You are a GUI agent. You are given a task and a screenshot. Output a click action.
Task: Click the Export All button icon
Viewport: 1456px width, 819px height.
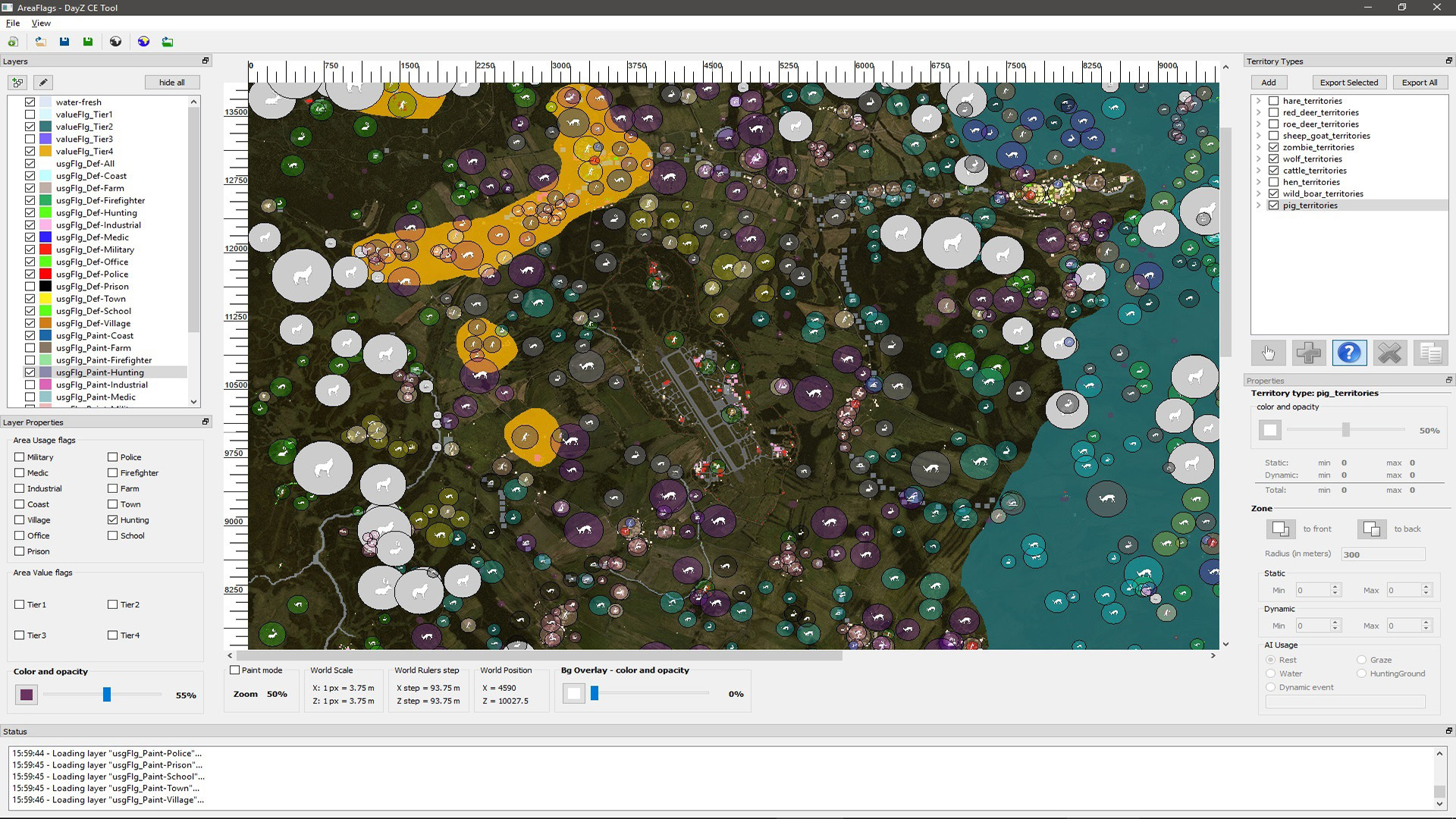[x=1419, y=82]
